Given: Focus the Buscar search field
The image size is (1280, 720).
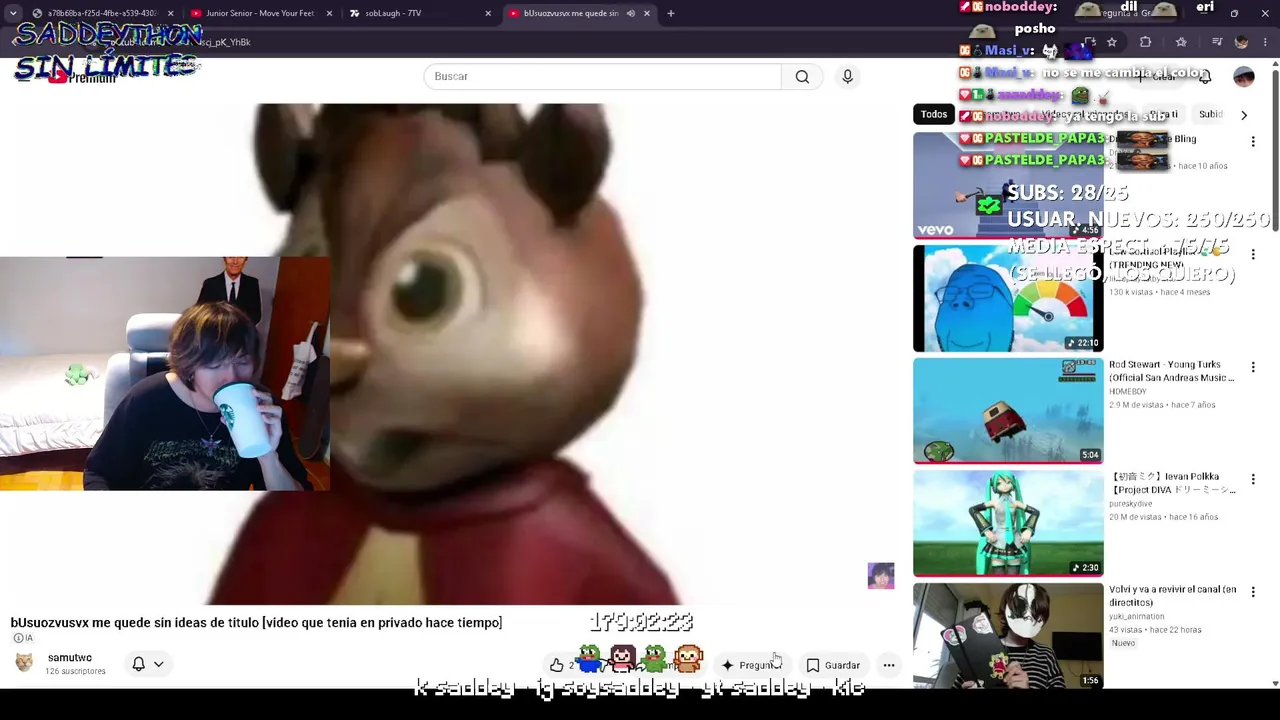Looking at the screenshot, I should click(x=602, y=76).
